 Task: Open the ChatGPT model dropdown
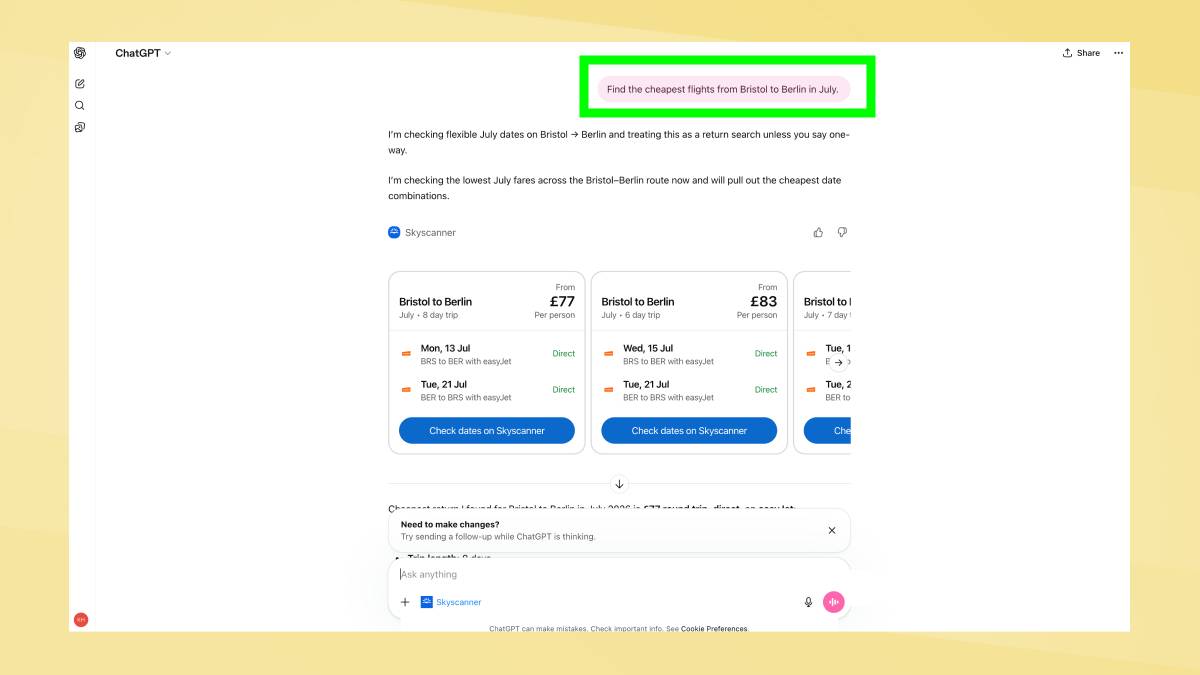tap(143, 53)
